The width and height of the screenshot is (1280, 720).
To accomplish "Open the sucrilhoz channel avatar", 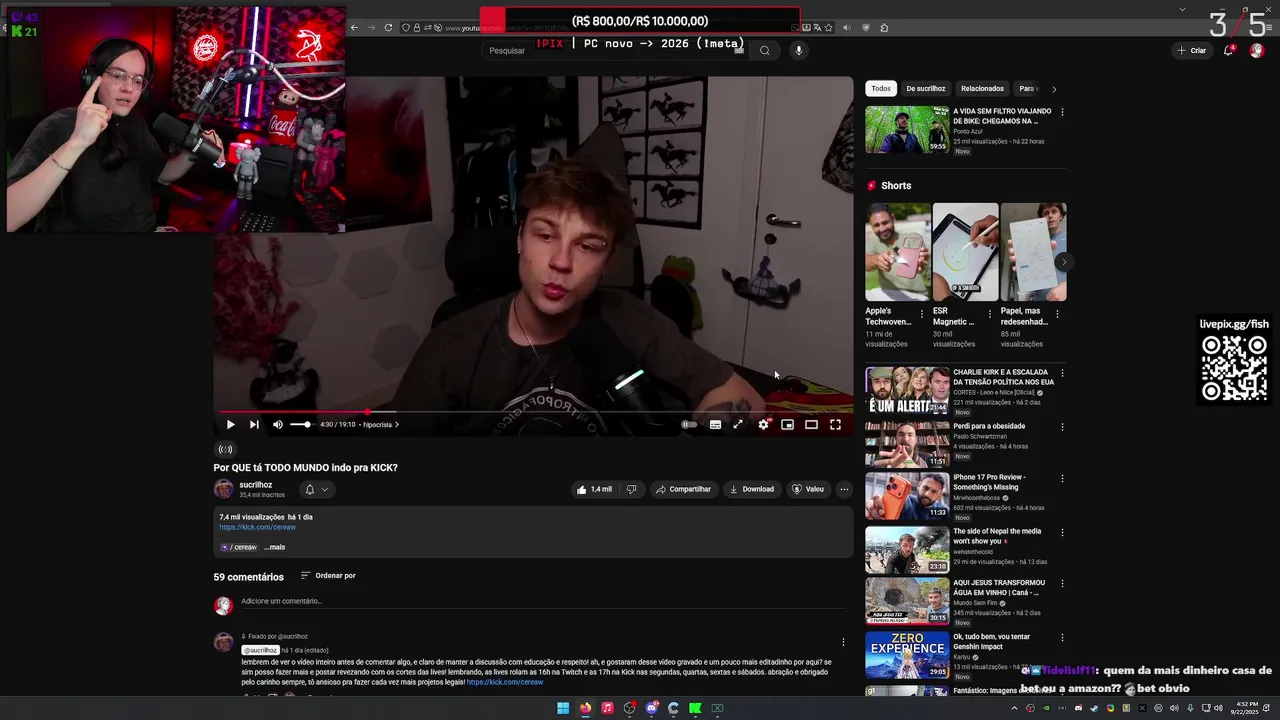I will (223, 489).
